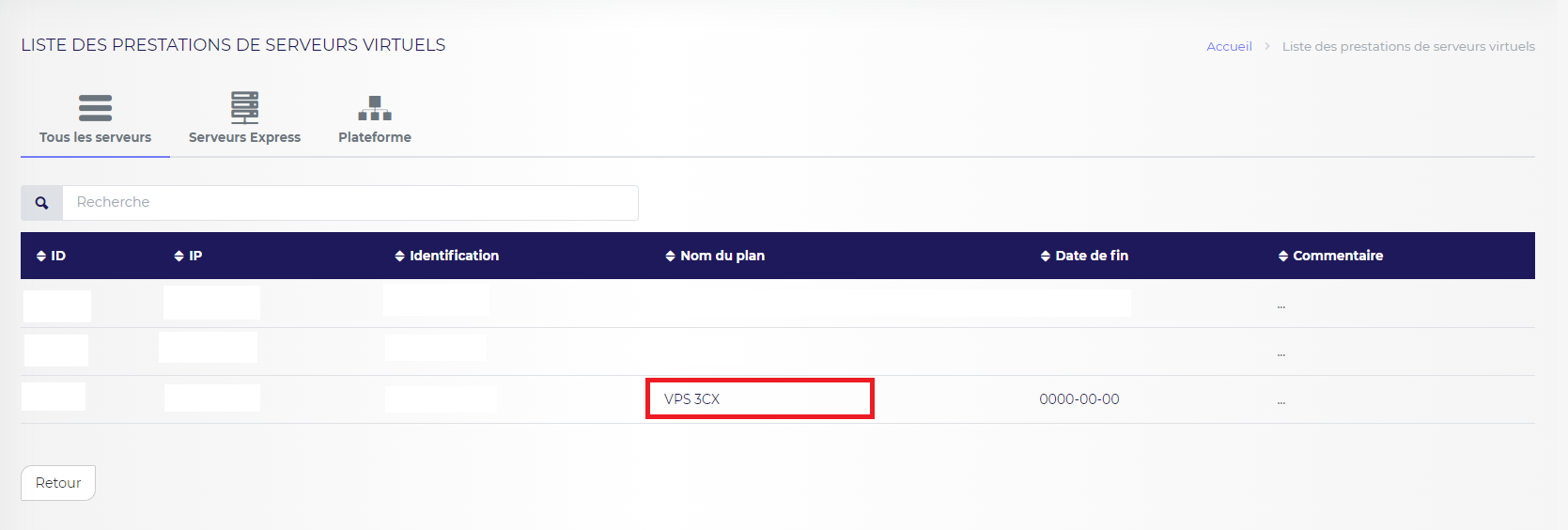Switch to the Serveurs Express tab label
This screenshot has width=1568, height=530.
click(244, 137)
